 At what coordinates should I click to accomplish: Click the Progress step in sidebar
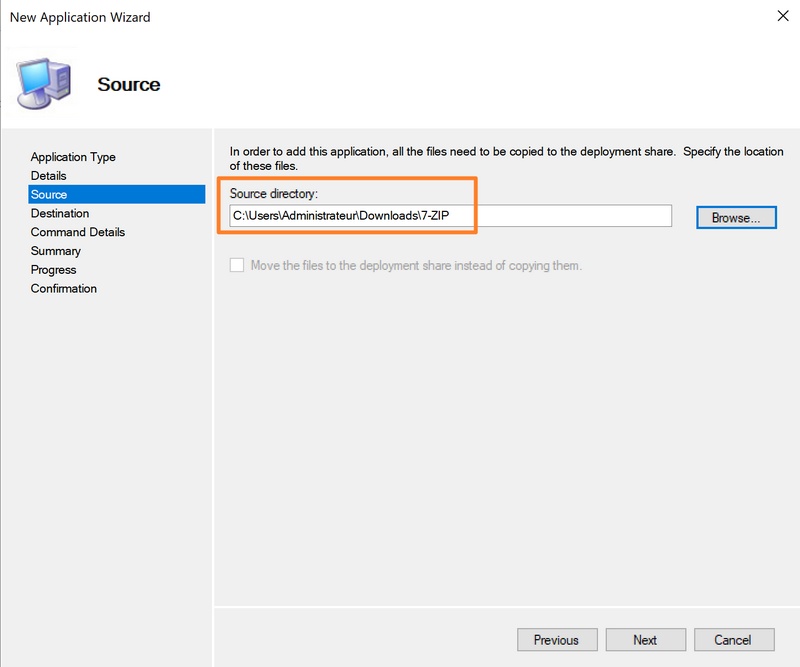[x=54, y=270]
